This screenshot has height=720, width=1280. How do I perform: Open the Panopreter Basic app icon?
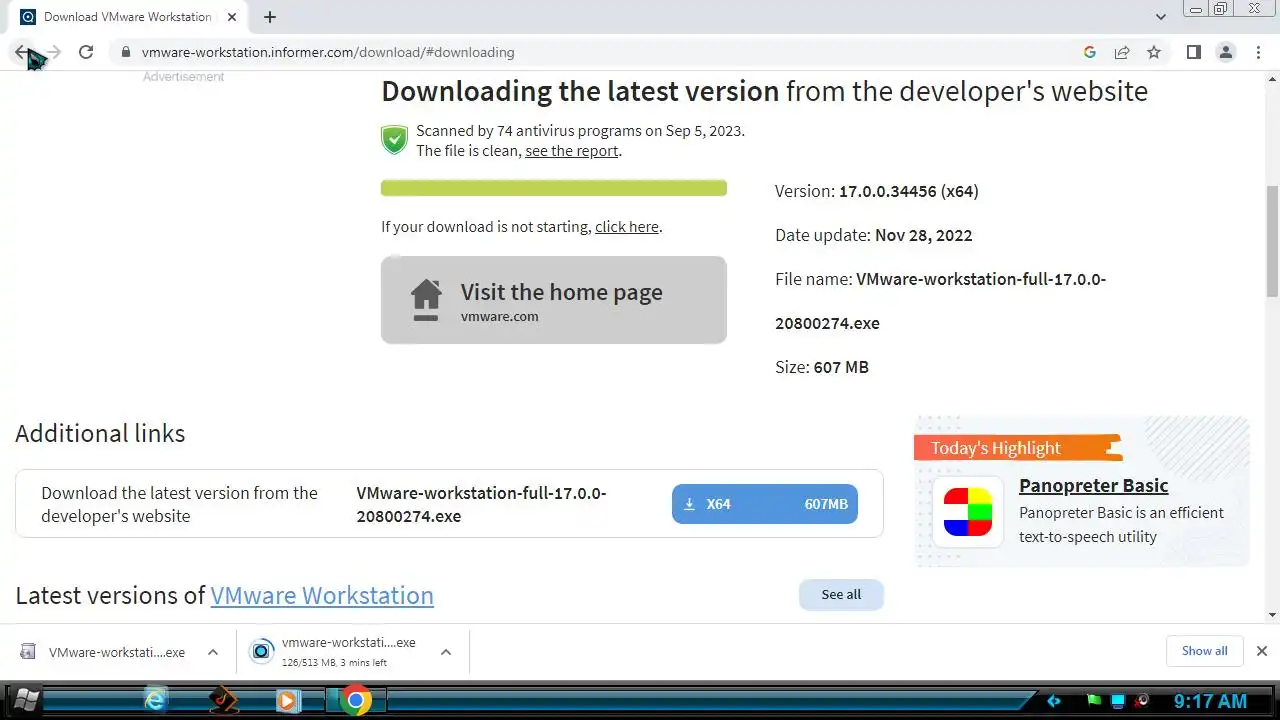point(968,512)
